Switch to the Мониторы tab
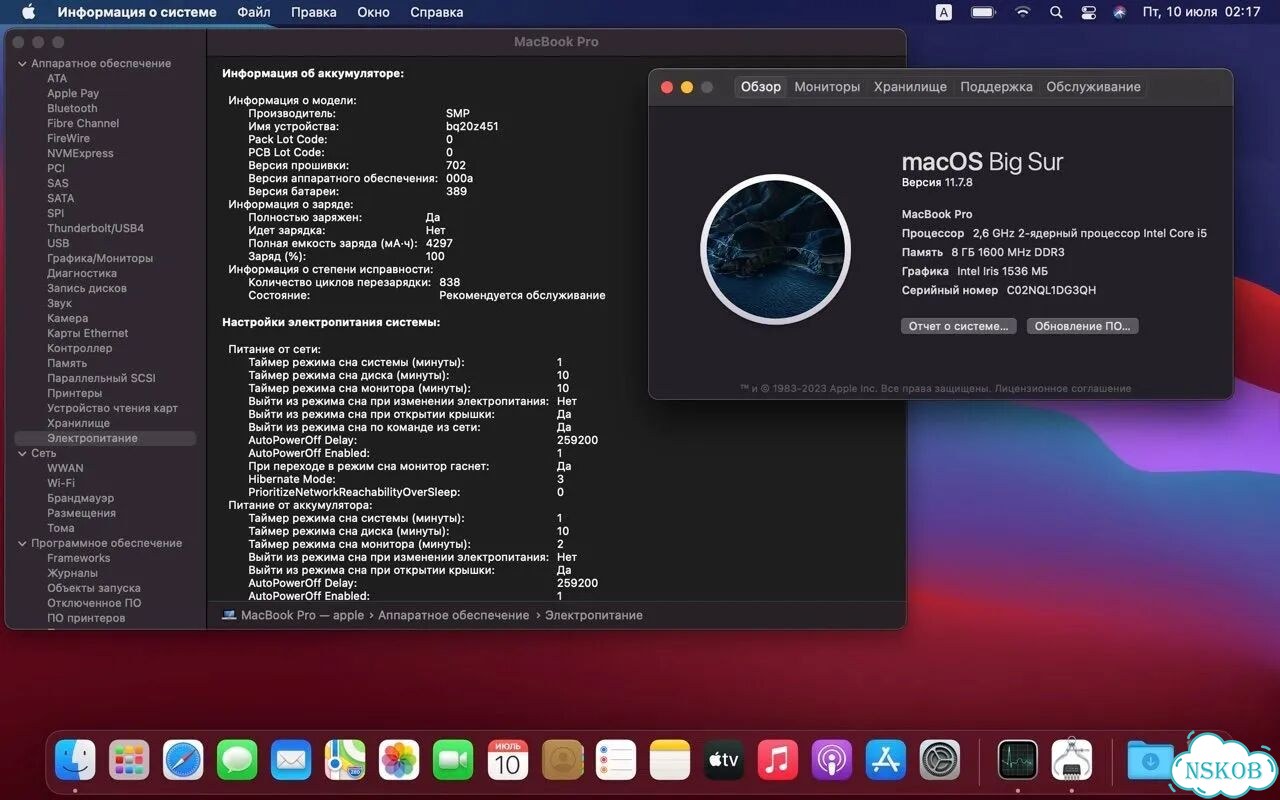1280x800 pixels. pyautogui.click(x=827, y=87)
